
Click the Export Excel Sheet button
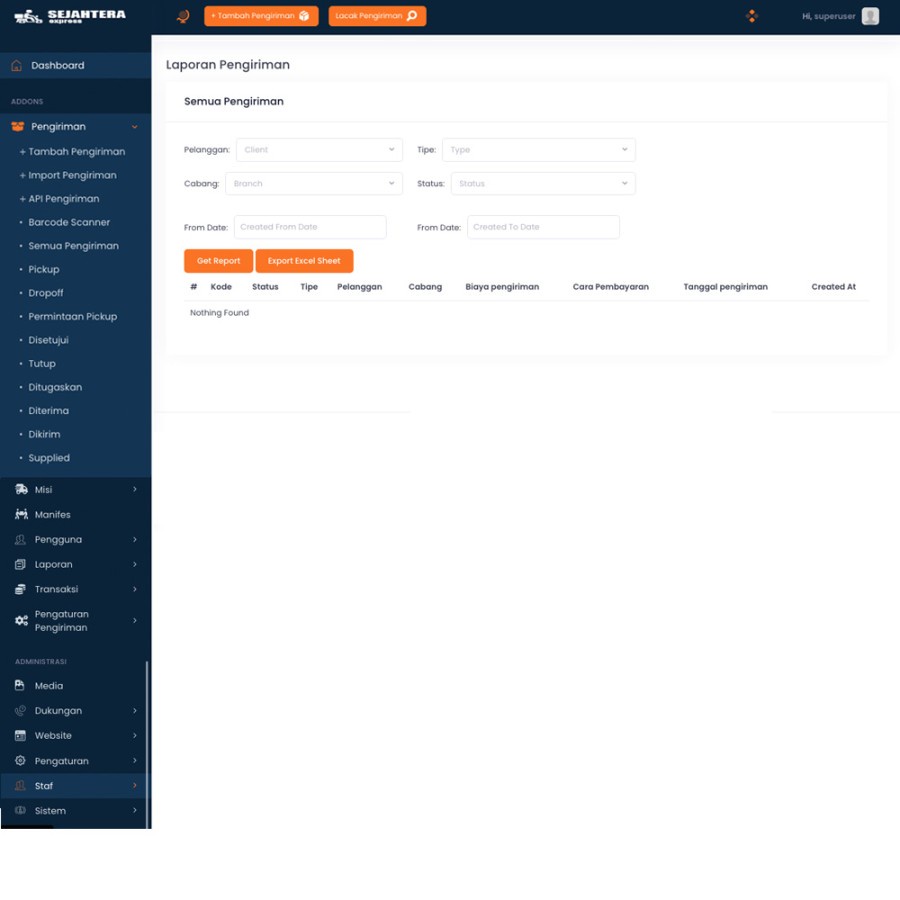(x=304, y=260)
